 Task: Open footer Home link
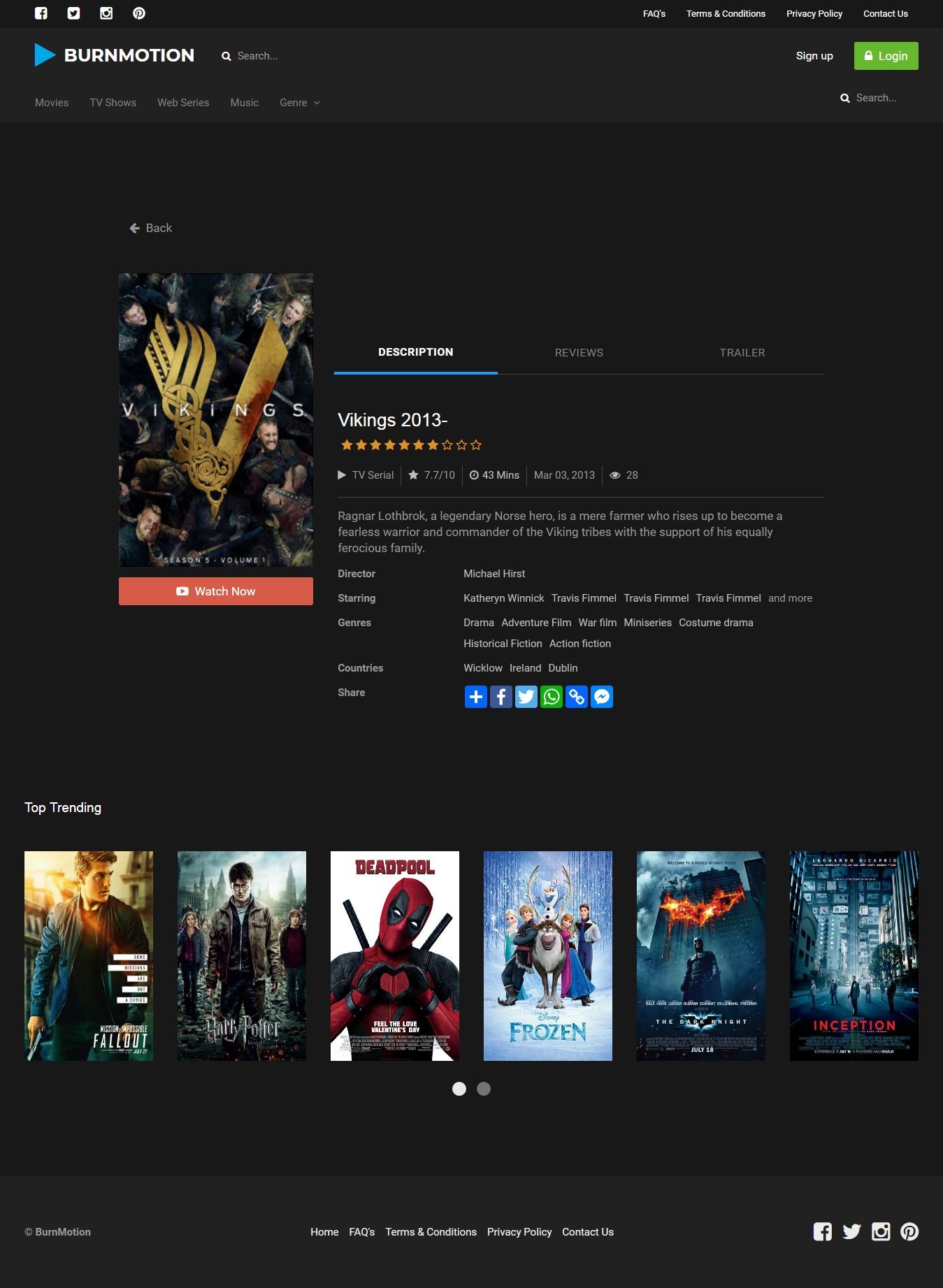324,1232
